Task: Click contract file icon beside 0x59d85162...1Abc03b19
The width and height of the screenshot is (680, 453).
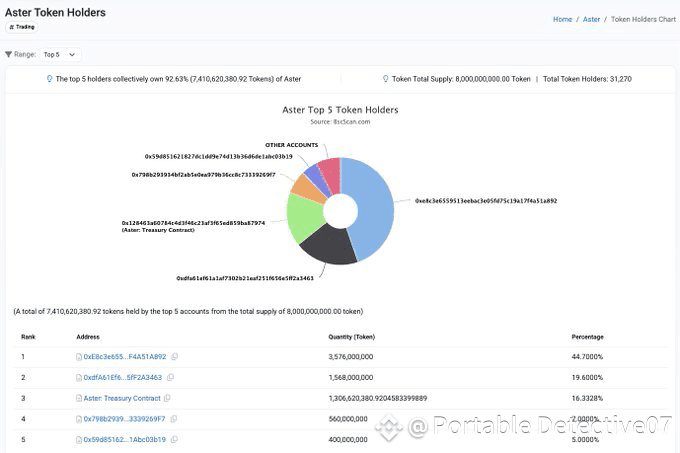Action: pyautogui.click(x=79, y=440)
